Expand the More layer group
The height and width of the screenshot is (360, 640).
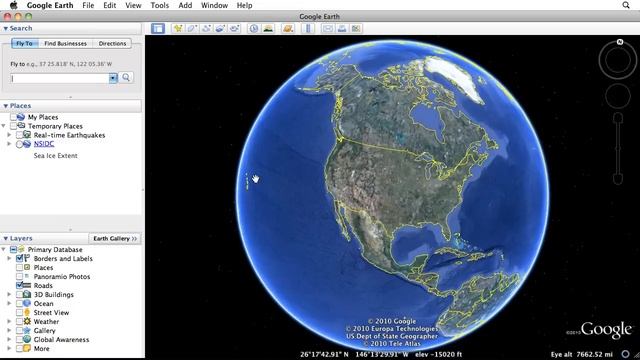pyautogui.click(x=9, y=349)
